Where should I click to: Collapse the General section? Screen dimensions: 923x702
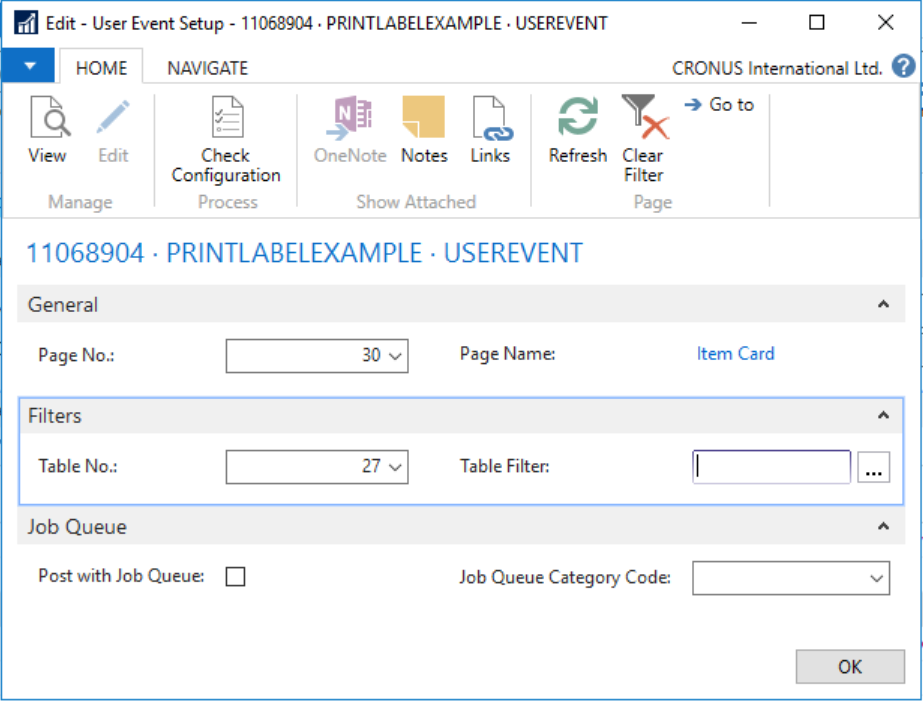(883, 304)
